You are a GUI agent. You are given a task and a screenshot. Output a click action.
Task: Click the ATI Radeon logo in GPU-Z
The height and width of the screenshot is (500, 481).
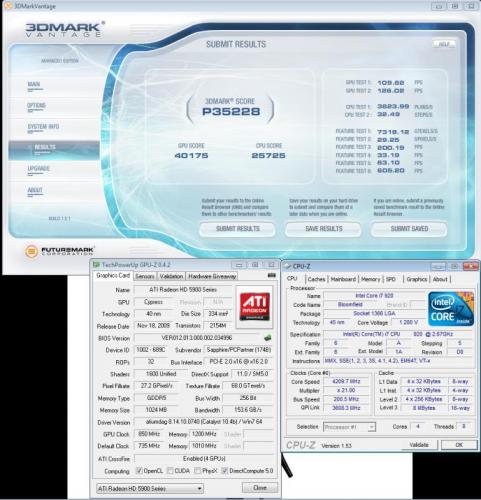[x=254, y=307]
